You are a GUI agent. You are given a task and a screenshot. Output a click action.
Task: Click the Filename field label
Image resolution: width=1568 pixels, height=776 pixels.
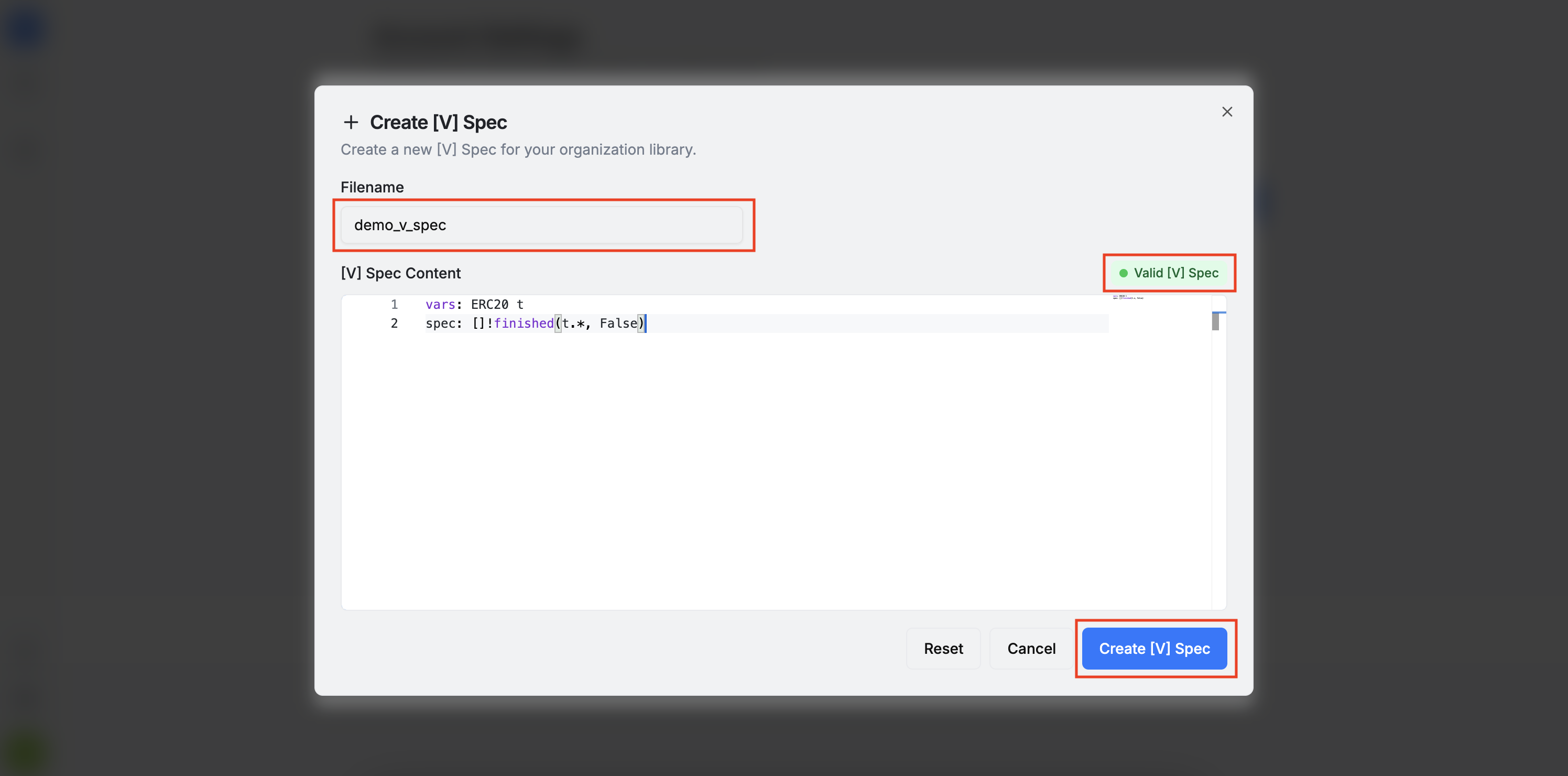click(372, 187)
